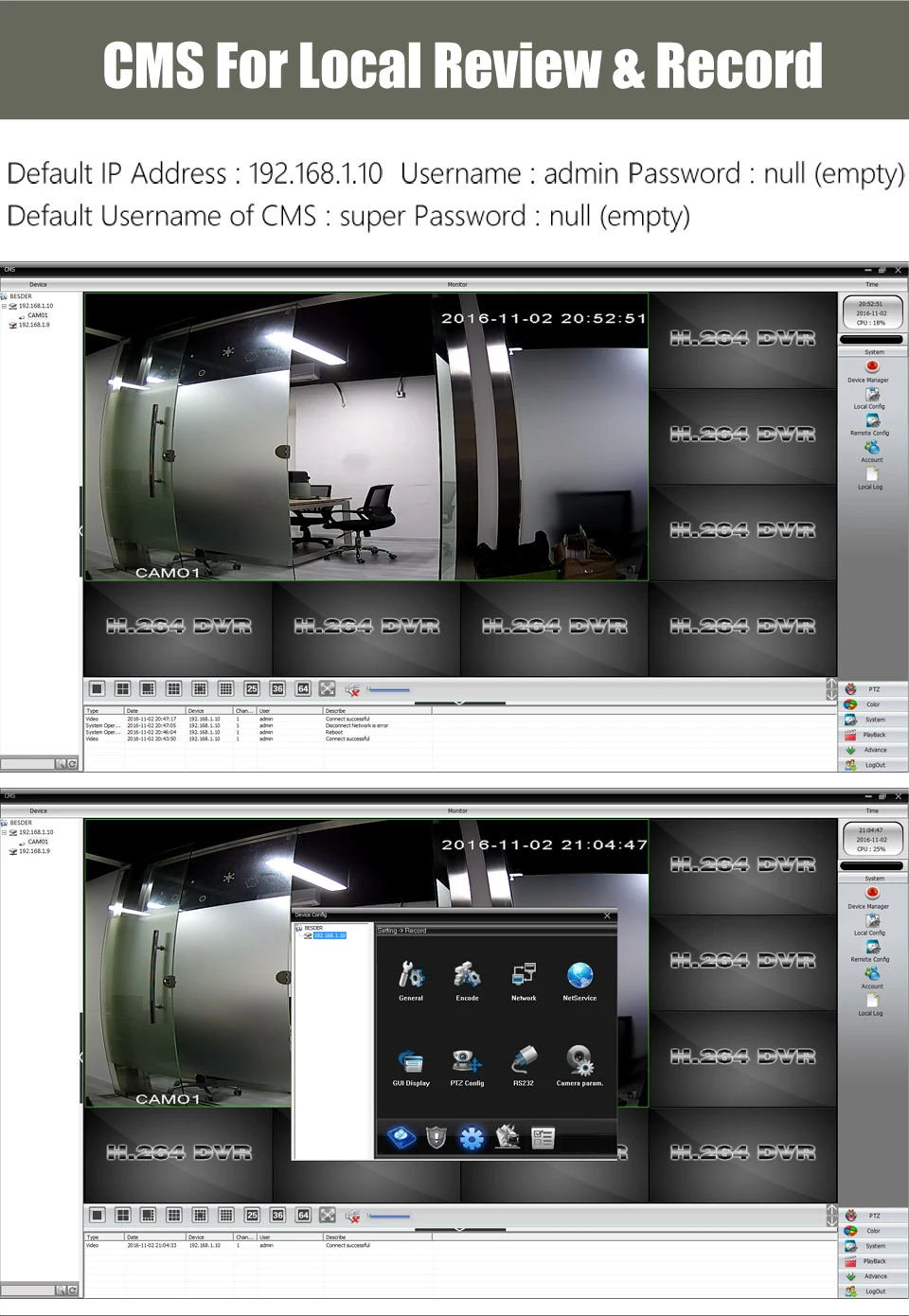Open Local Config in upper CMS window

871,398
